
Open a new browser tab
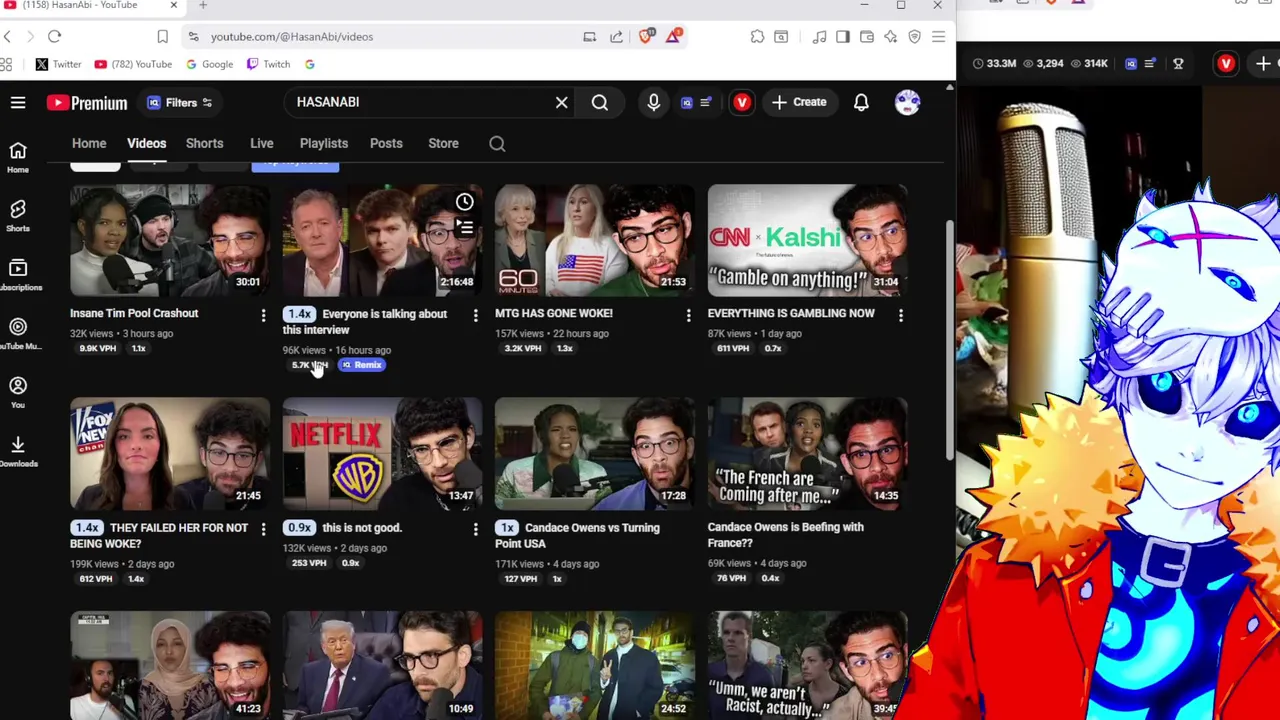click(x=202, y=5)
